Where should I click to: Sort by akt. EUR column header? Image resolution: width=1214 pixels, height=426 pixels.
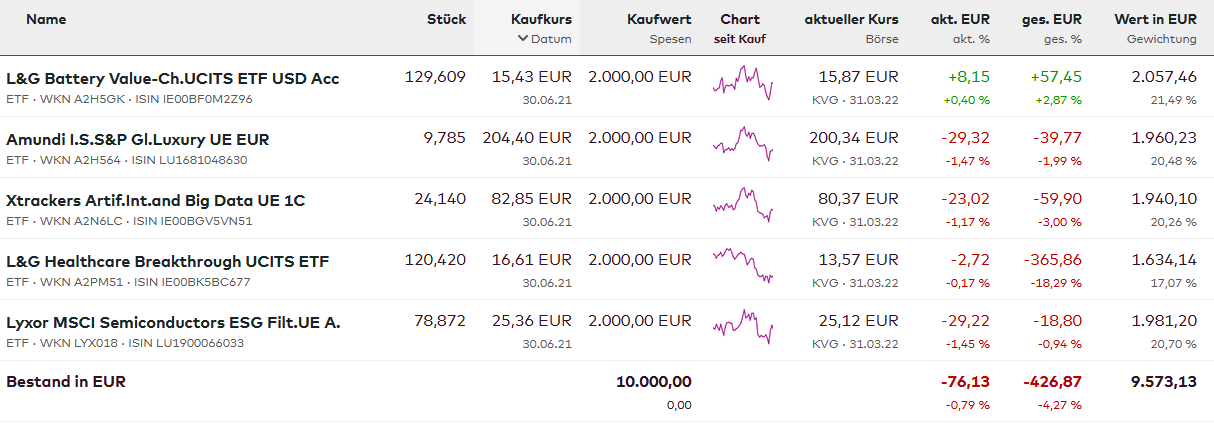[x=960, y=19]
